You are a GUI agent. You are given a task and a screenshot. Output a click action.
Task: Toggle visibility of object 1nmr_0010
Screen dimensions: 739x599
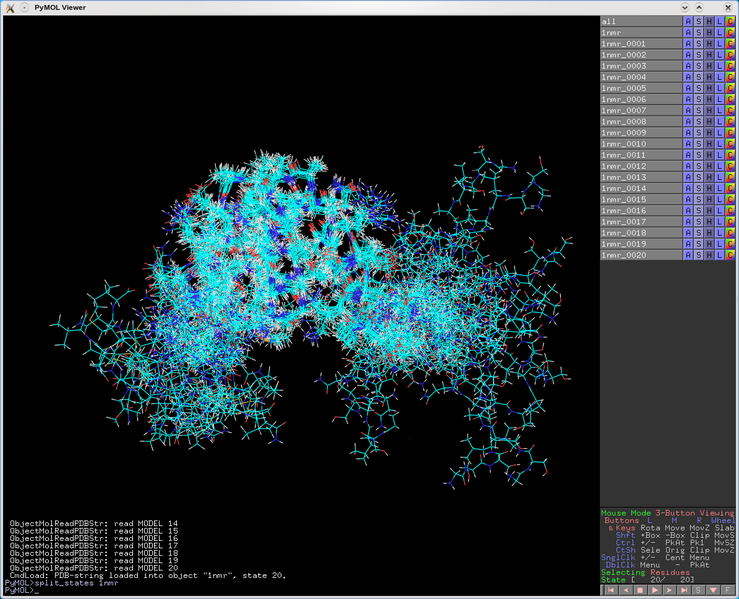(639, 144)
